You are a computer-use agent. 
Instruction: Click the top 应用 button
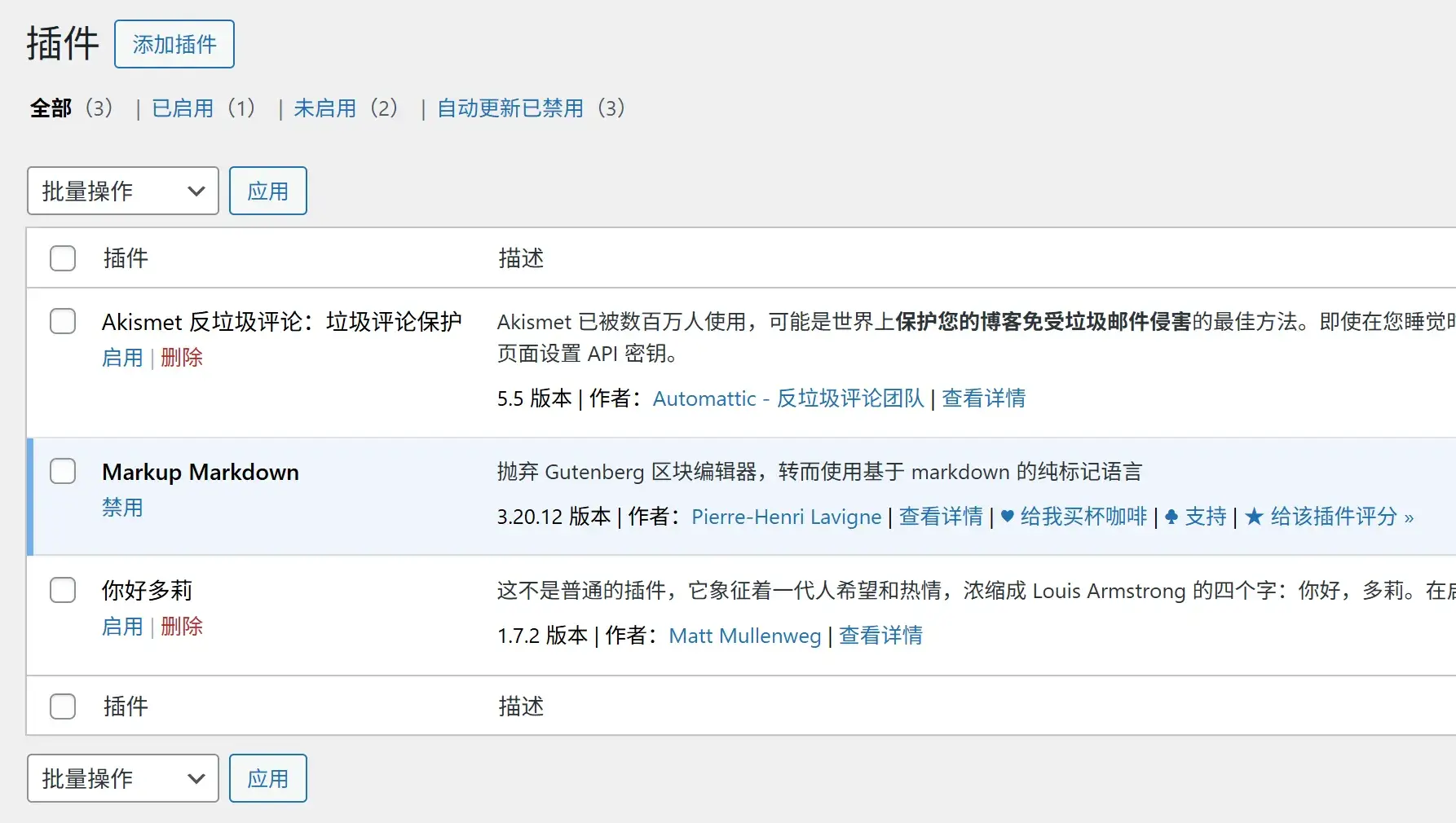coord(267,191)
